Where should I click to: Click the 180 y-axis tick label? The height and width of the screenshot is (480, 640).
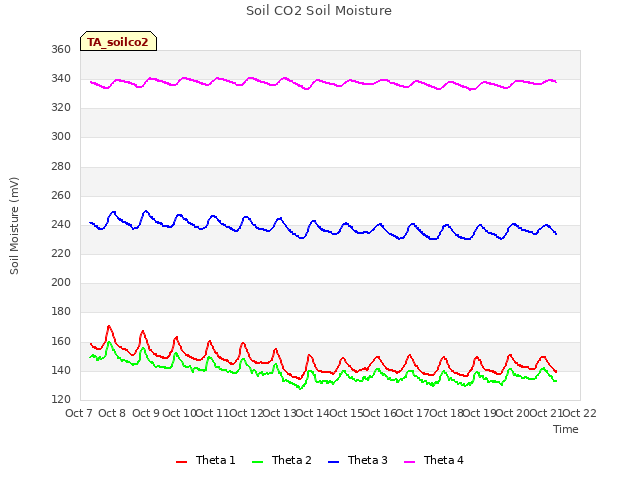[61, 311]
